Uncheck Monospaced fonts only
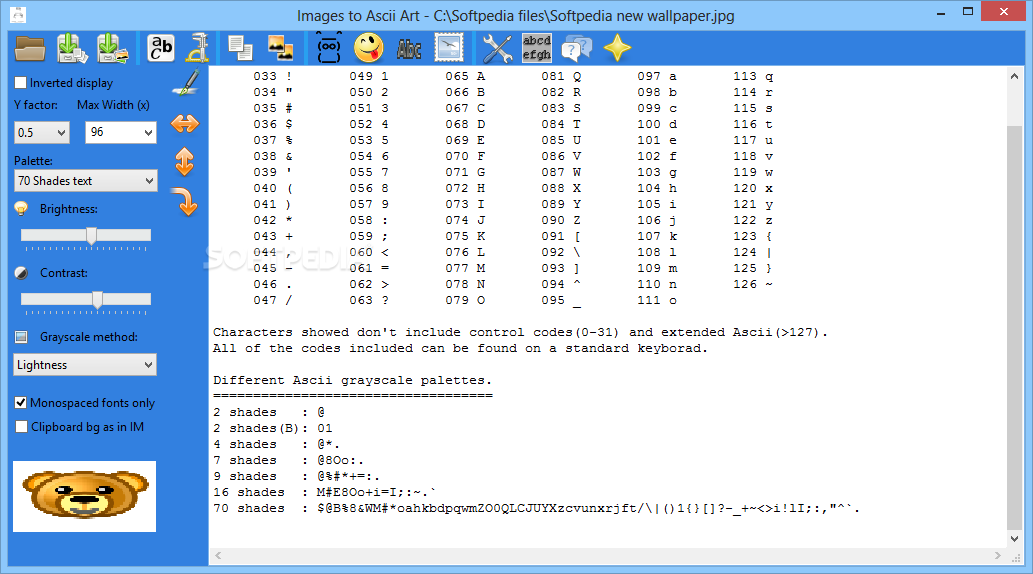The image size is (1033, 574). pyautogui.click(x=21, y=403)
